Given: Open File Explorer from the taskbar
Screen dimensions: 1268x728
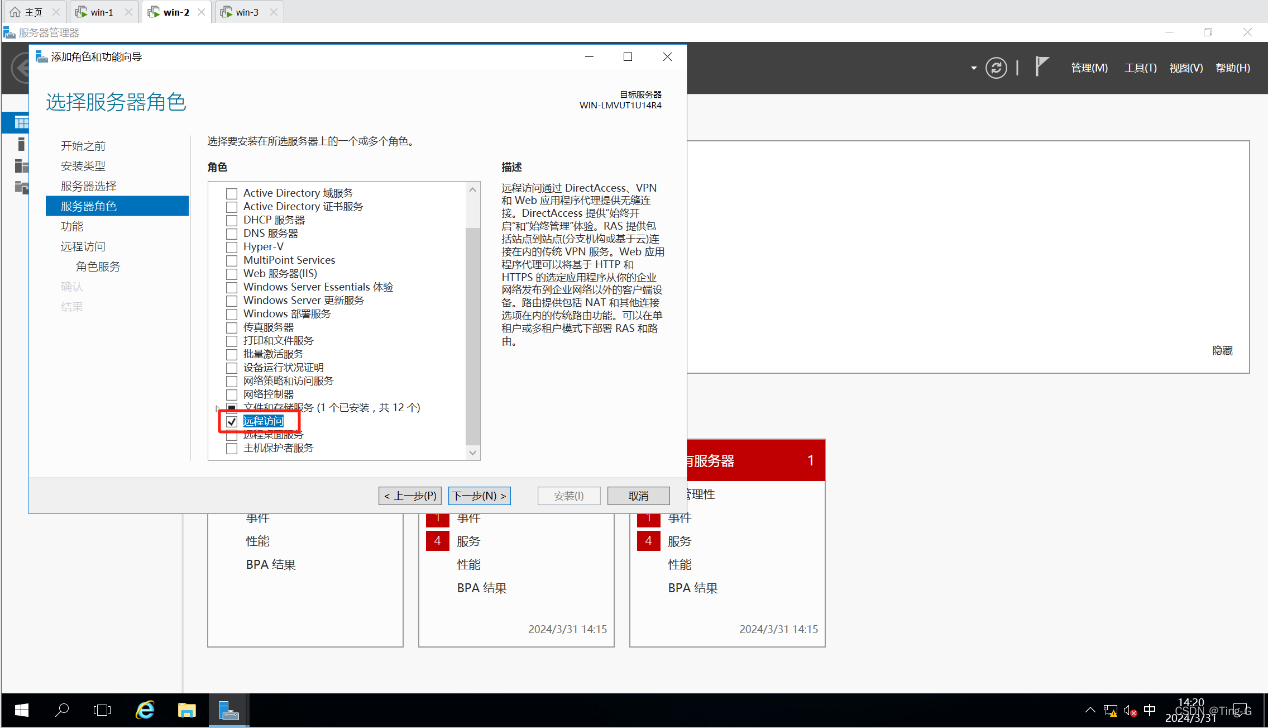Looking at the screenshot, I should tap(187, 710).
